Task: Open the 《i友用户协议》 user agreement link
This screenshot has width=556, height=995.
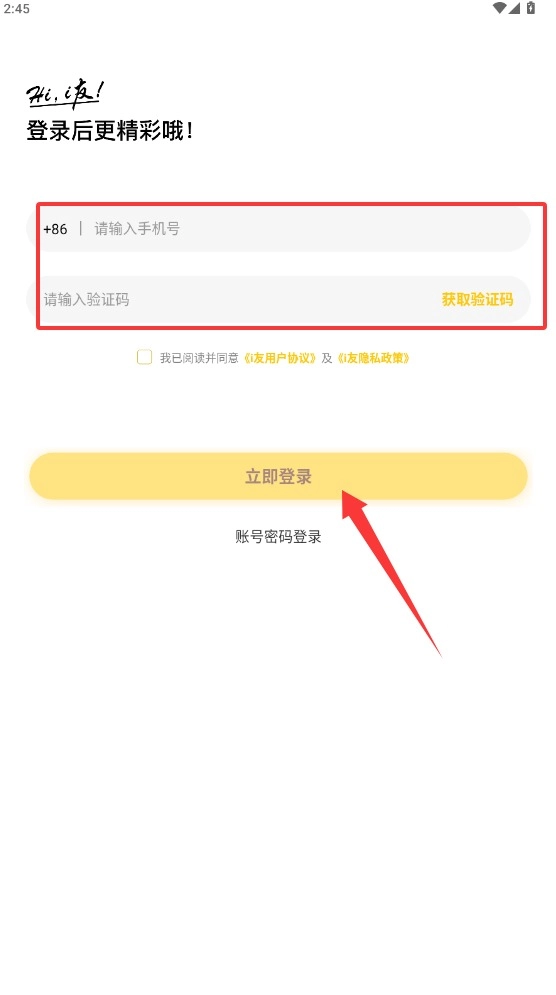Action: tap(280, 358)
